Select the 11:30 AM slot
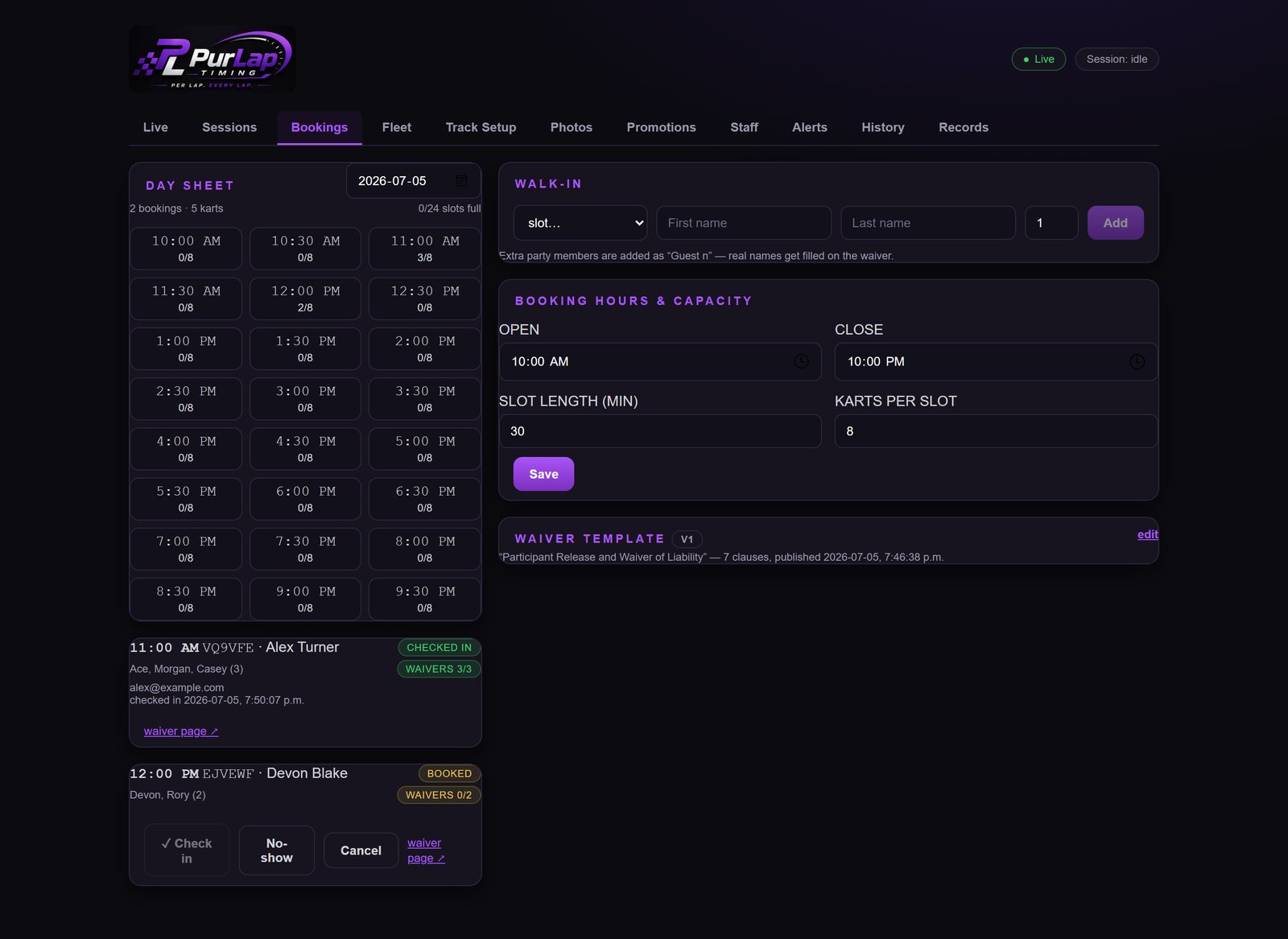Image resolution: width=1288 pixels, height=939 pixels. (186, 299)
